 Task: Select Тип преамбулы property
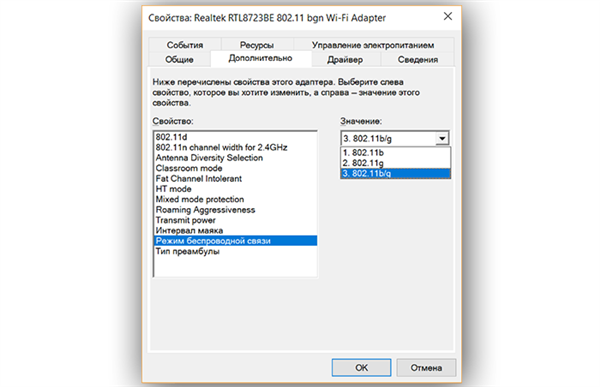pyautogui.click(x=236, y=251)
